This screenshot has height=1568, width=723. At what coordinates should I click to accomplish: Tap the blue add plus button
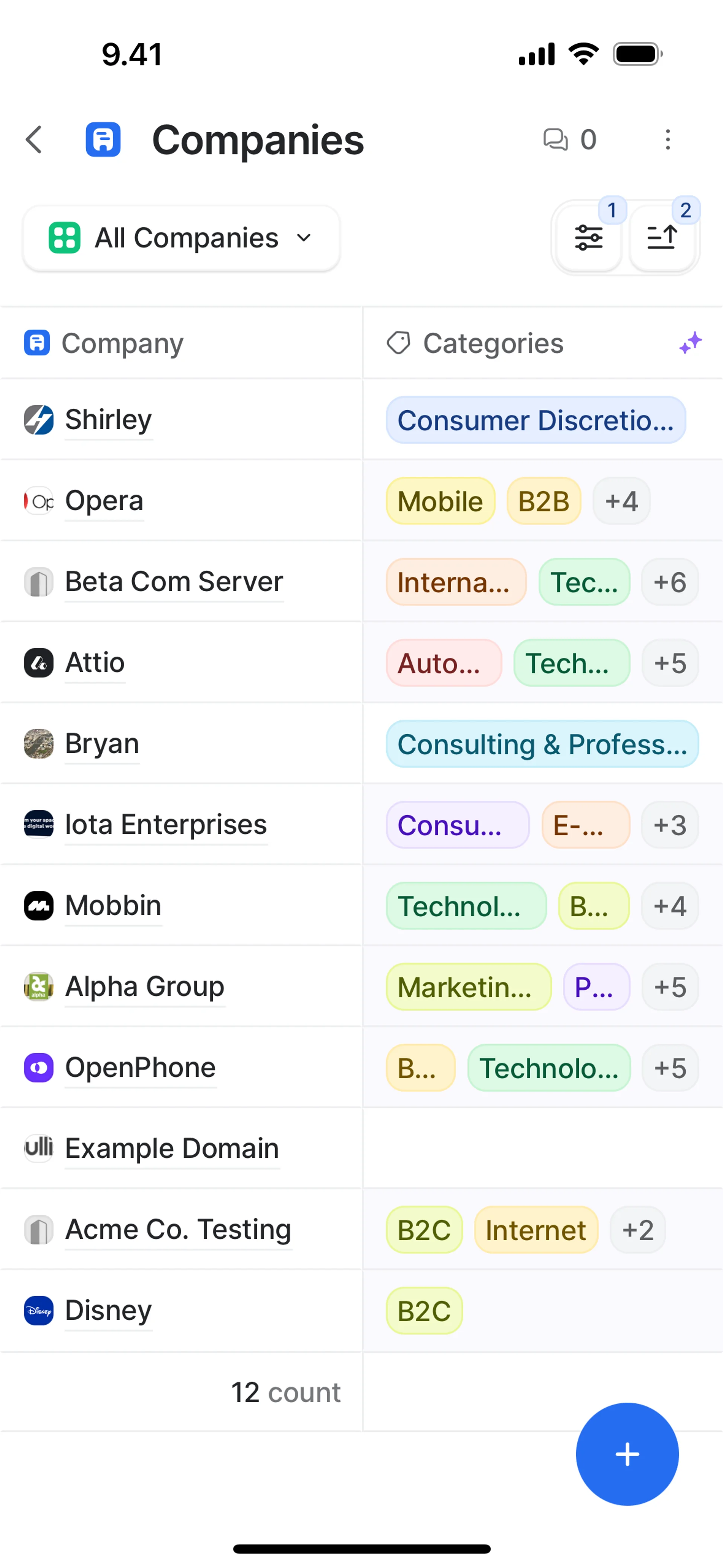click(627, 1454)
